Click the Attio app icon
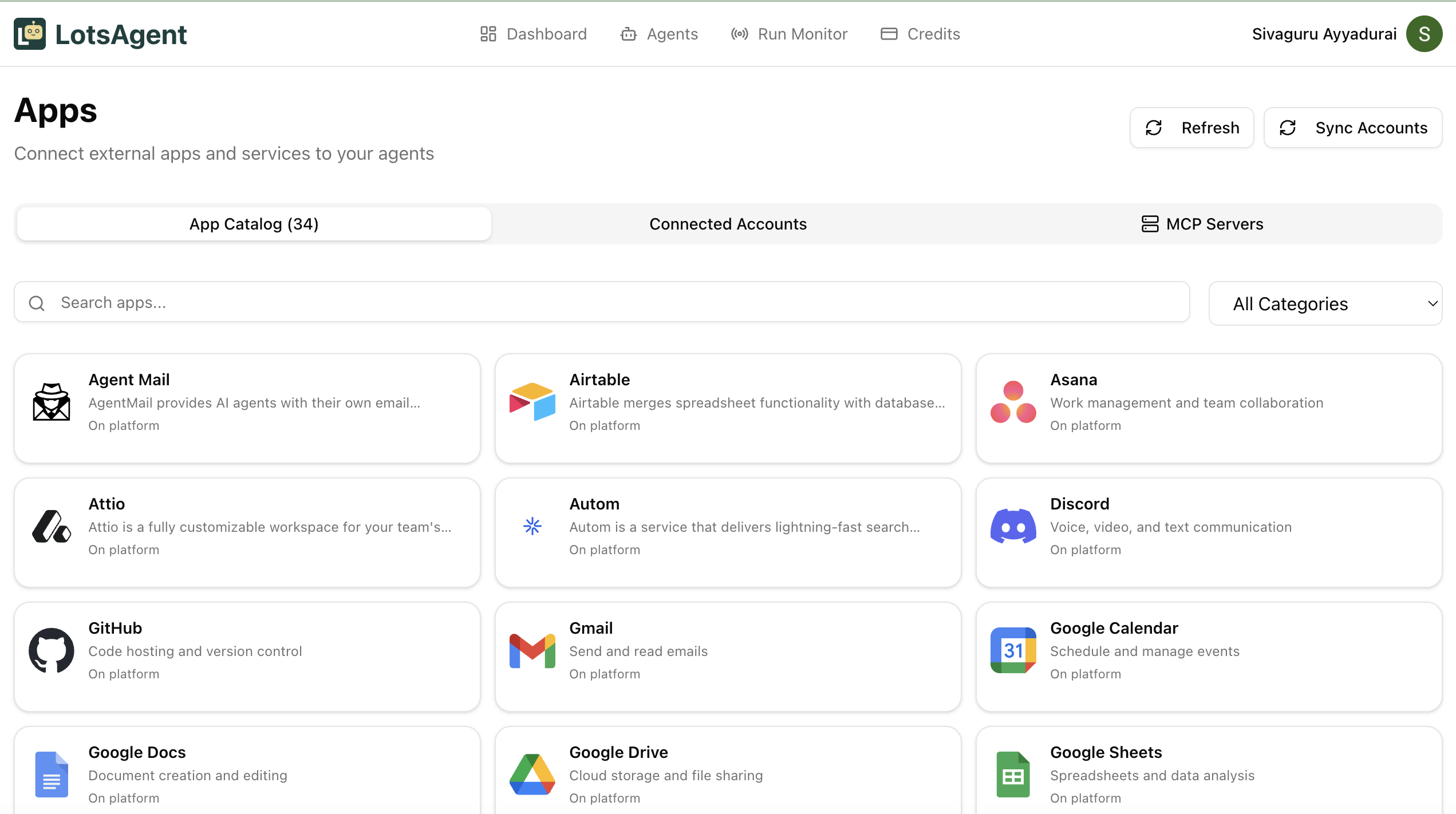1456x814 pixels. point(52,526)
